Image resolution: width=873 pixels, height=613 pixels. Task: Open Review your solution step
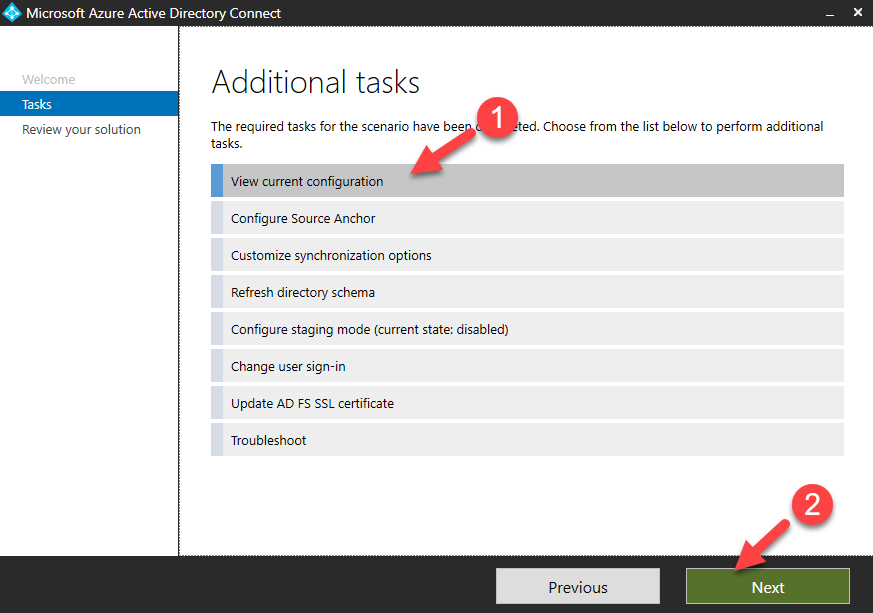pyautogui.click(x=81, y=130)
